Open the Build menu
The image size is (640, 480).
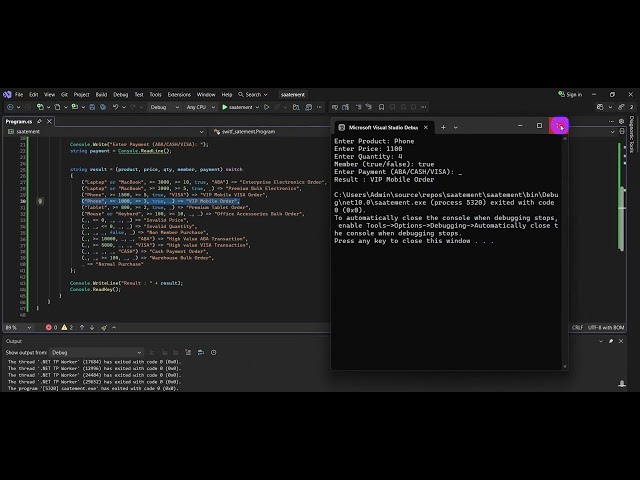101,94
